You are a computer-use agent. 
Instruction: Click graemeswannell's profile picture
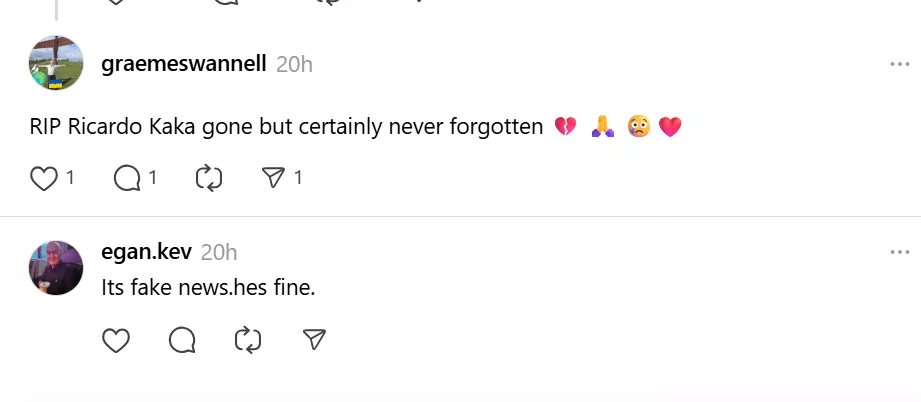click(x=56, y=63)
